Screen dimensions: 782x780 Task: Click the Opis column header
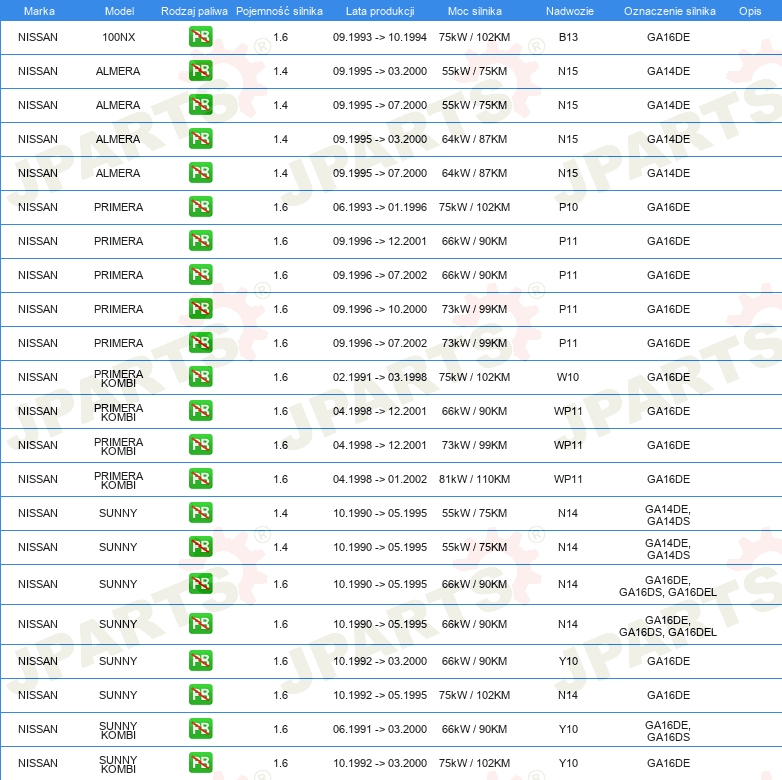750,11
